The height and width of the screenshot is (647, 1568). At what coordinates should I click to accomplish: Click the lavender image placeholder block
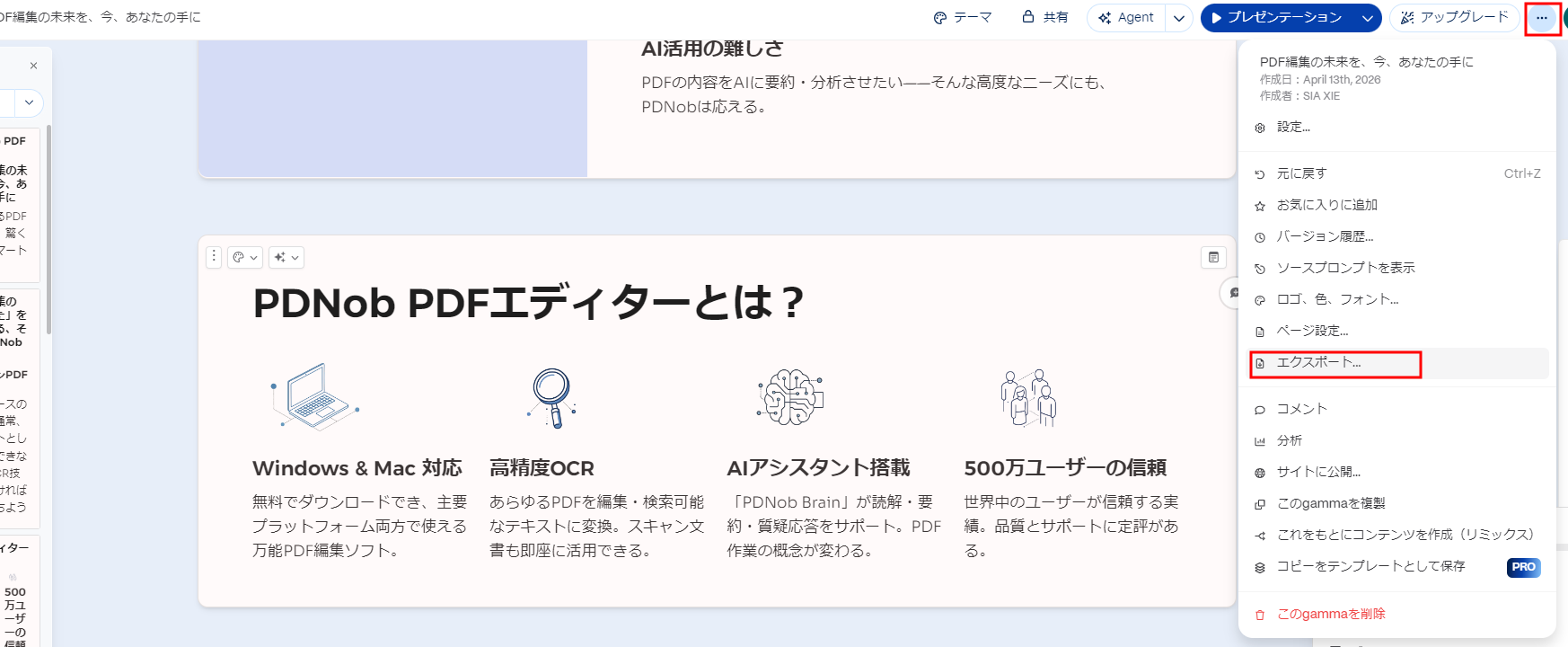(392, 108)
